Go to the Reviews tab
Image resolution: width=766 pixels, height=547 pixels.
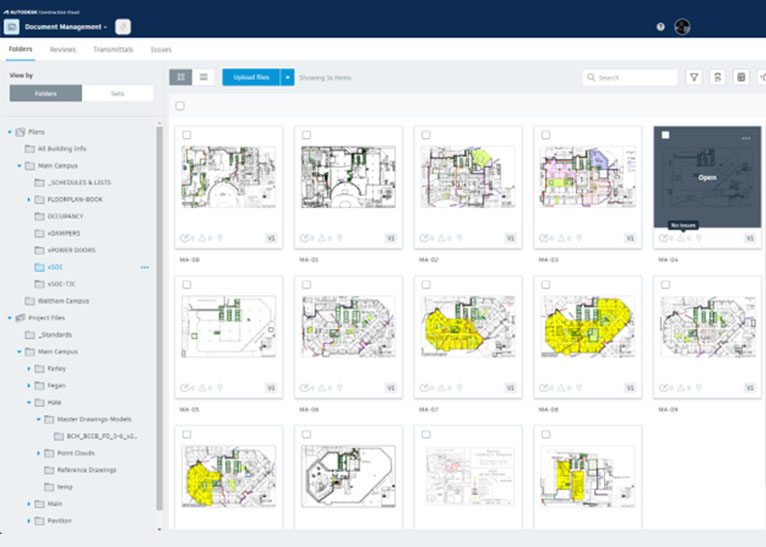(63, 49)
